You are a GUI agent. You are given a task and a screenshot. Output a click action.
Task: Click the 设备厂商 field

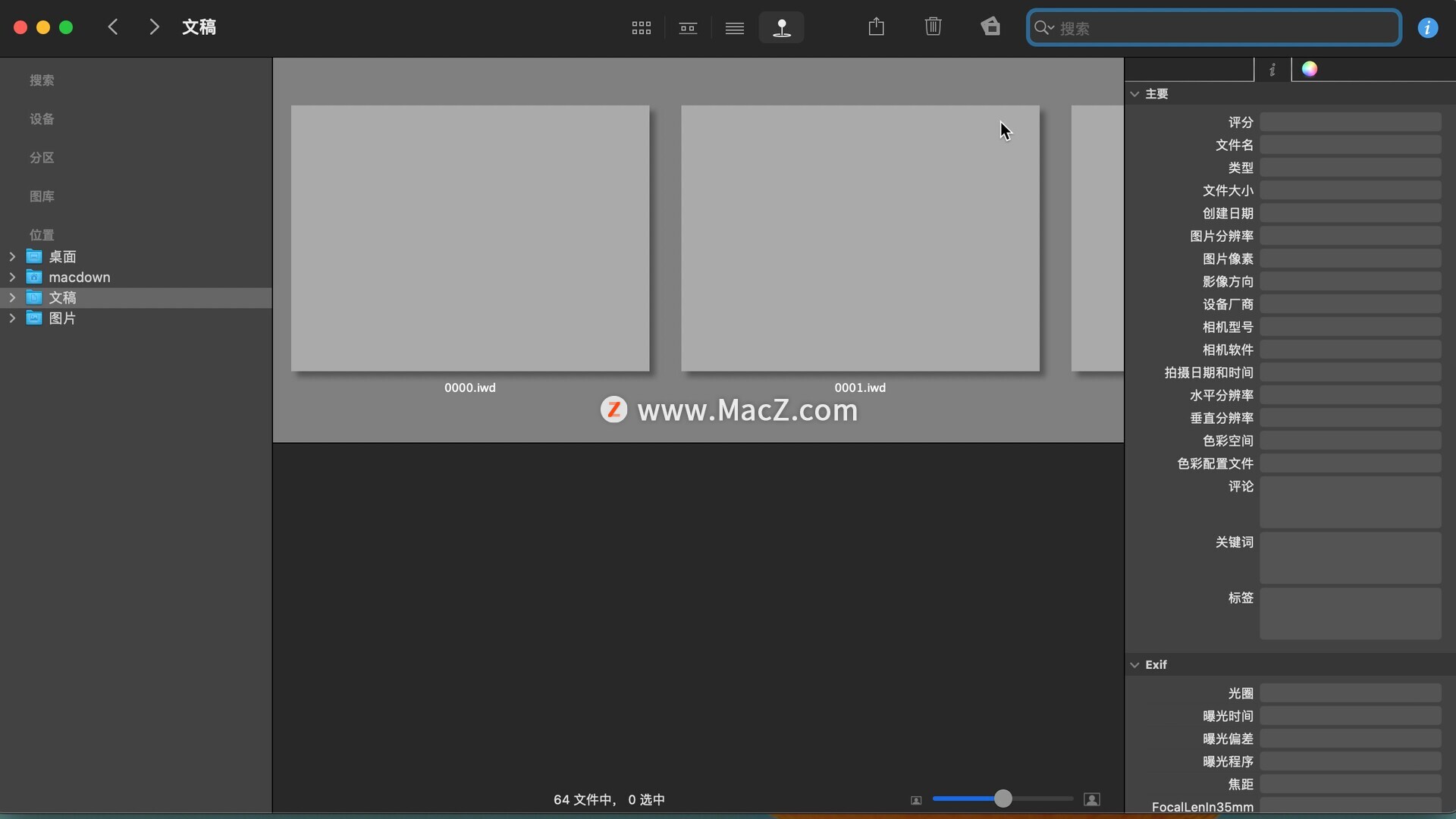(1350, 304)
